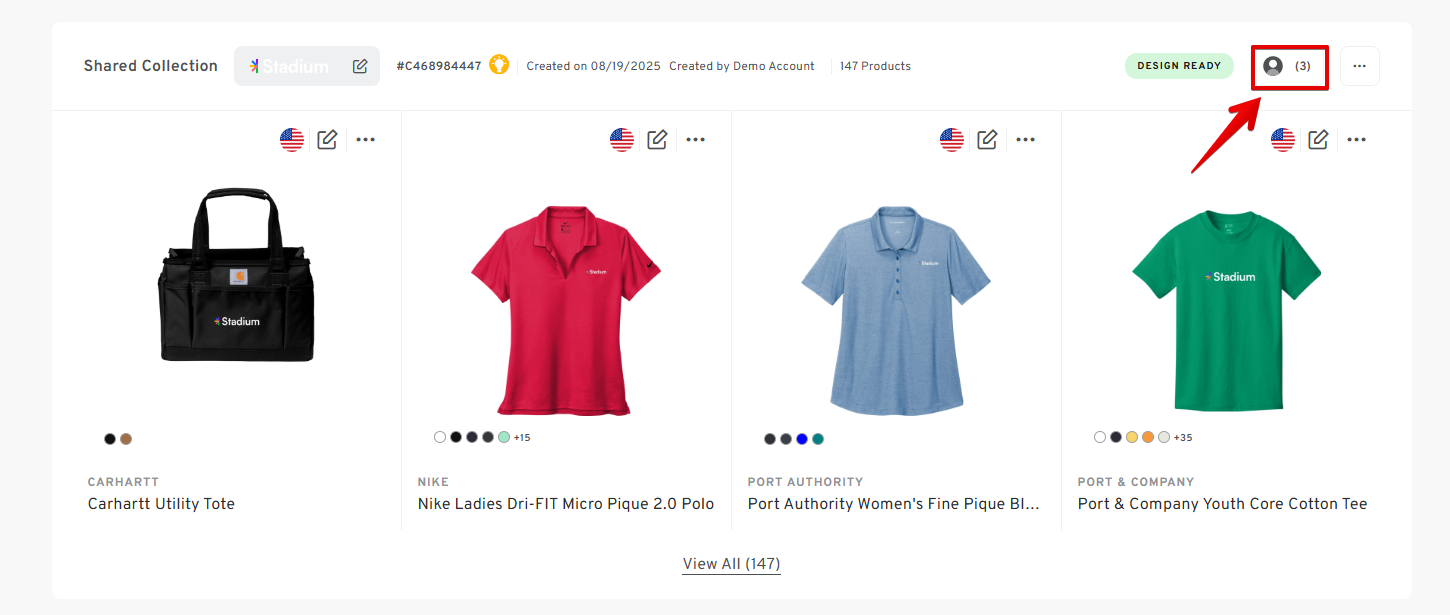The width and height of the screenshot is (1450, 615).
Task: Choose the mint green swatch on Nike Polo
Action: pos(504,437)
